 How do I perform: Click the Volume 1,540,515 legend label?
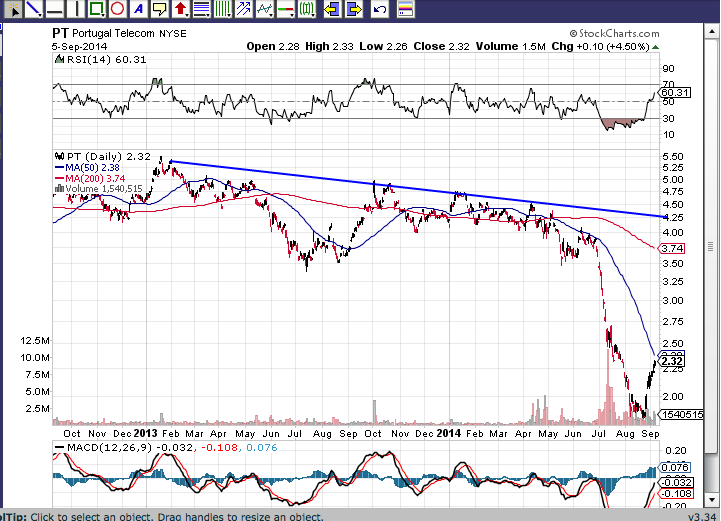coord(99,189)
